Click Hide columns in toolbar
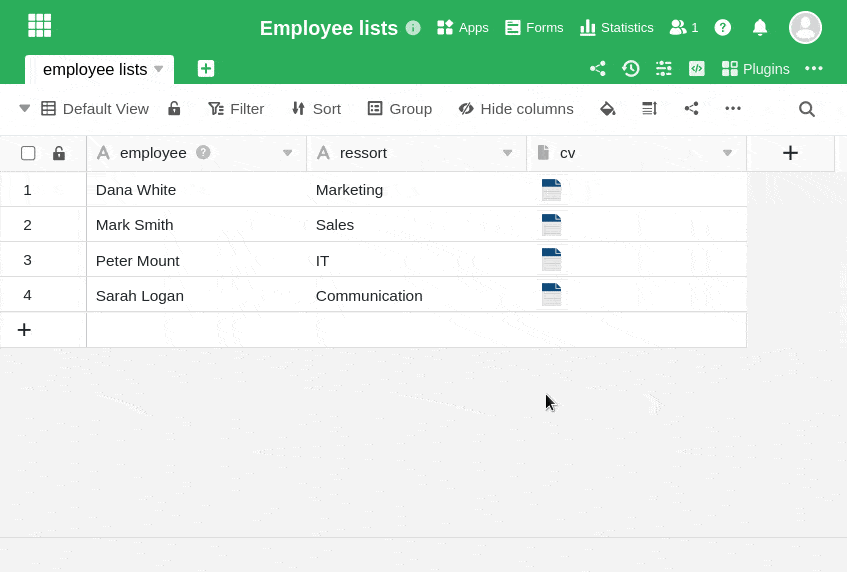Screen dimensions: 847x572 click(x=516, y=108)
